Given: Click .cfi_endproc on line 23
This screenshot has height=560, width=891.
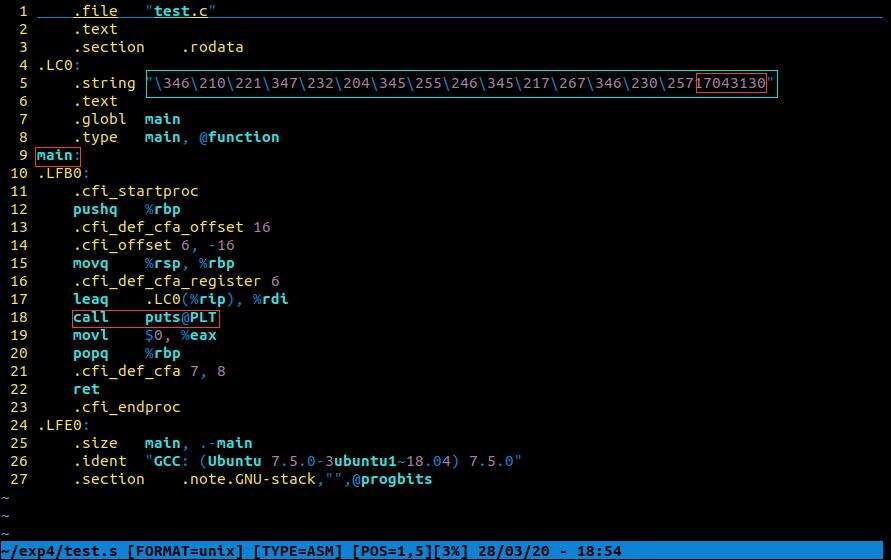Looking at the screenshot, I should 127,408.
